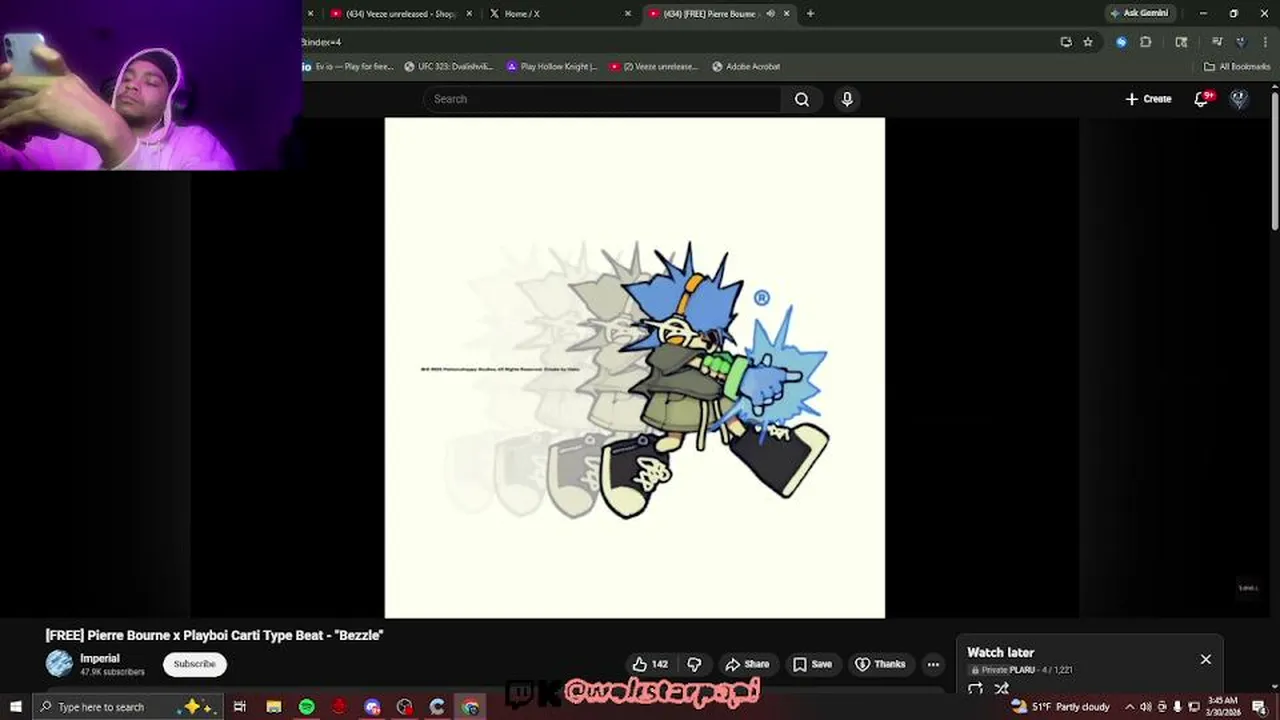Open the Windows Start menu

point(15,707)
